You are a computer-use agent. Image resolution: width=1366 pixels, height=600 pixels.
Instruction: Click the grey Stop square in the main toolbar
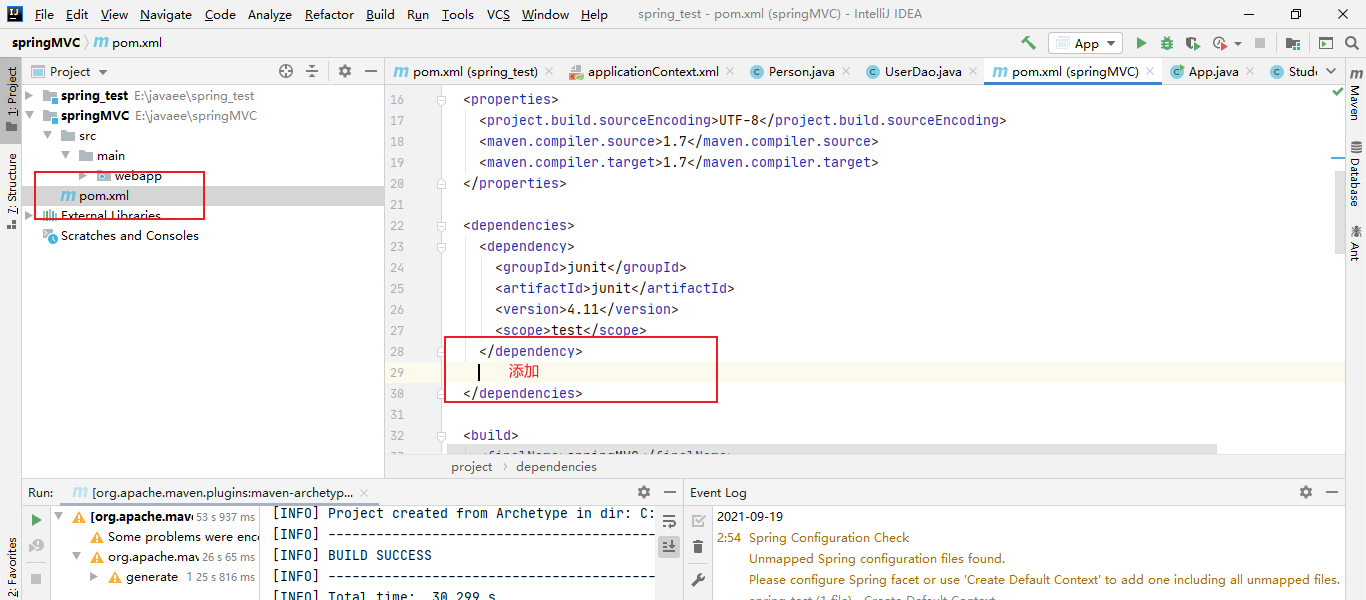tap(1260, 43)
